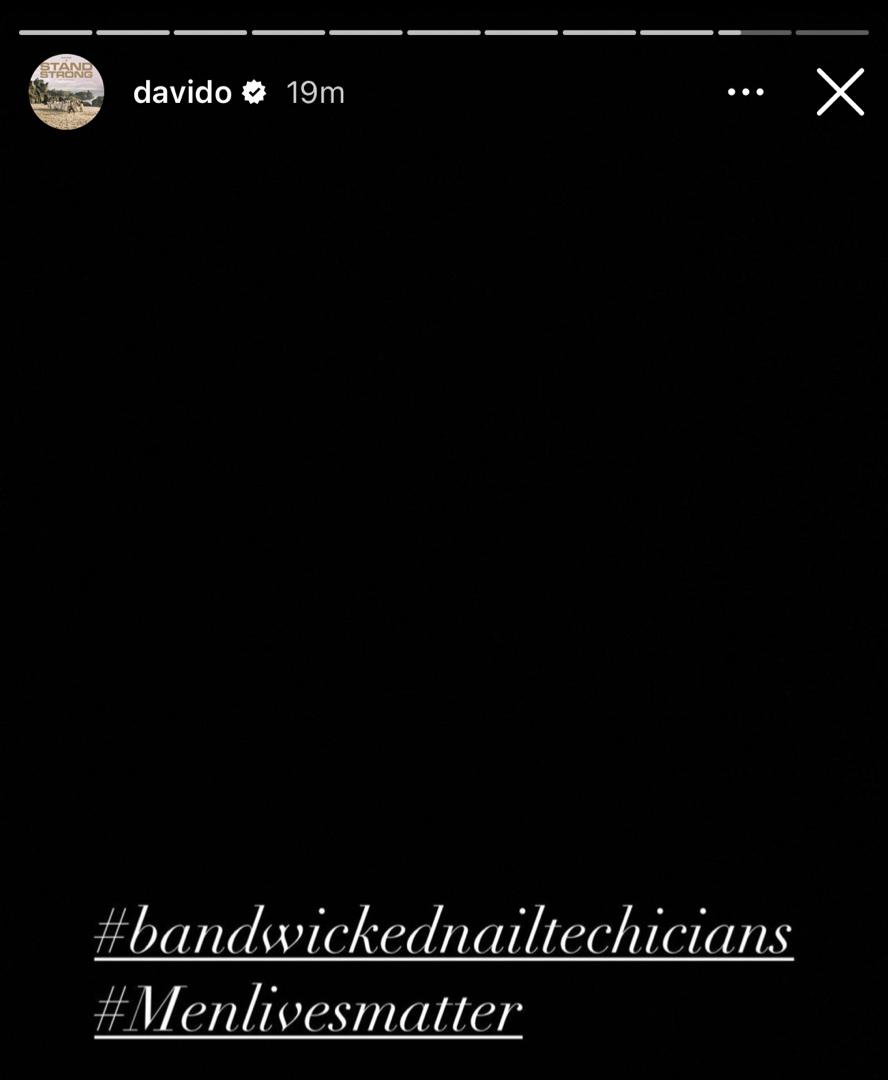Open the #bandwickednailtechicians hashtag

click(x=444, y=933)
